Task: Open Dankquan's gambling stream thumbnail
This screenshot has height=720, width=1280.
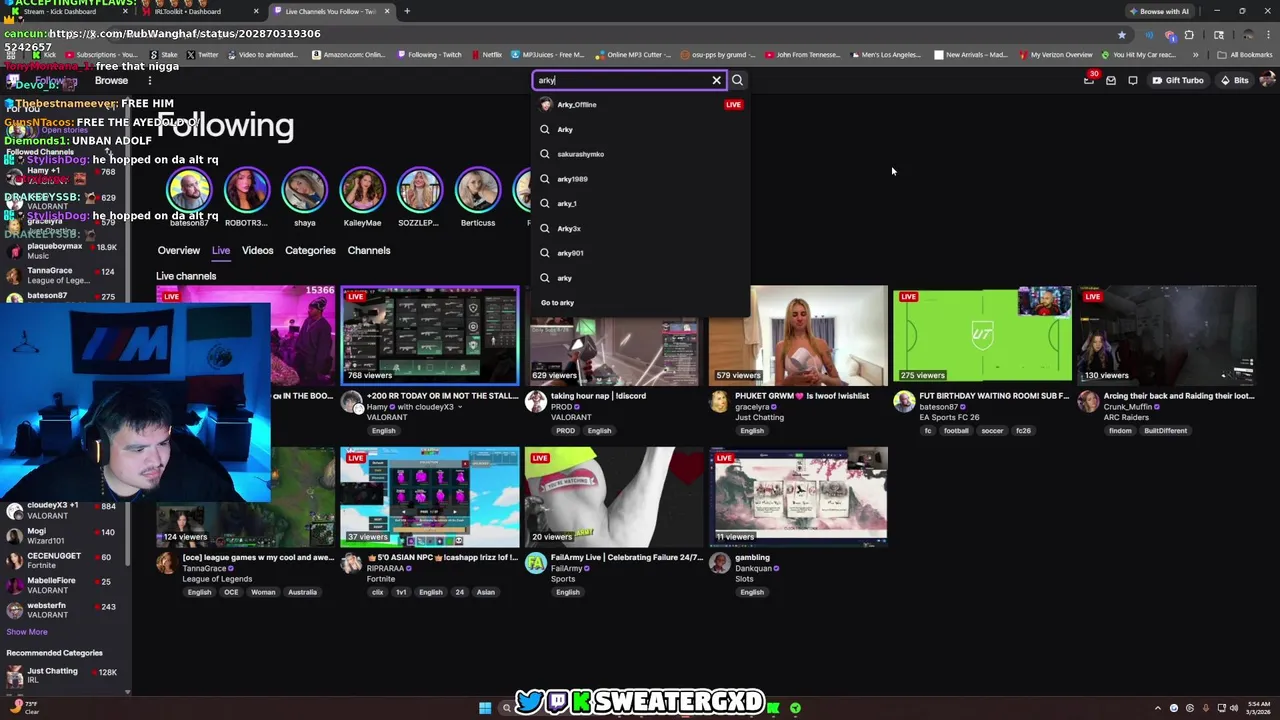Action: point(798,497)
